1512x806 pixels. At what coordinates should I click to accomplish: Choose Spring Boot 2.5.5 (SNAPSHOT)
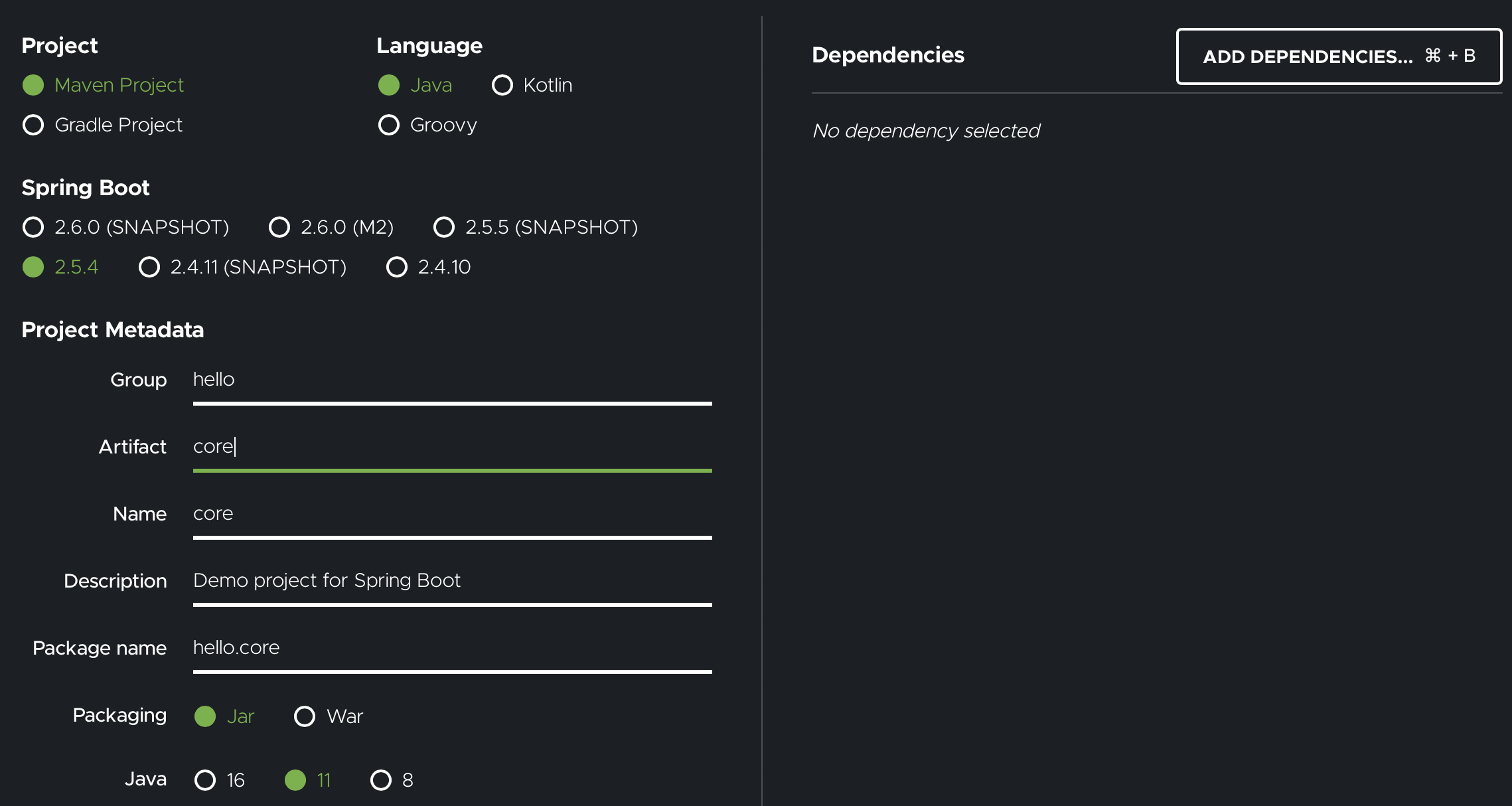point(444,227)
